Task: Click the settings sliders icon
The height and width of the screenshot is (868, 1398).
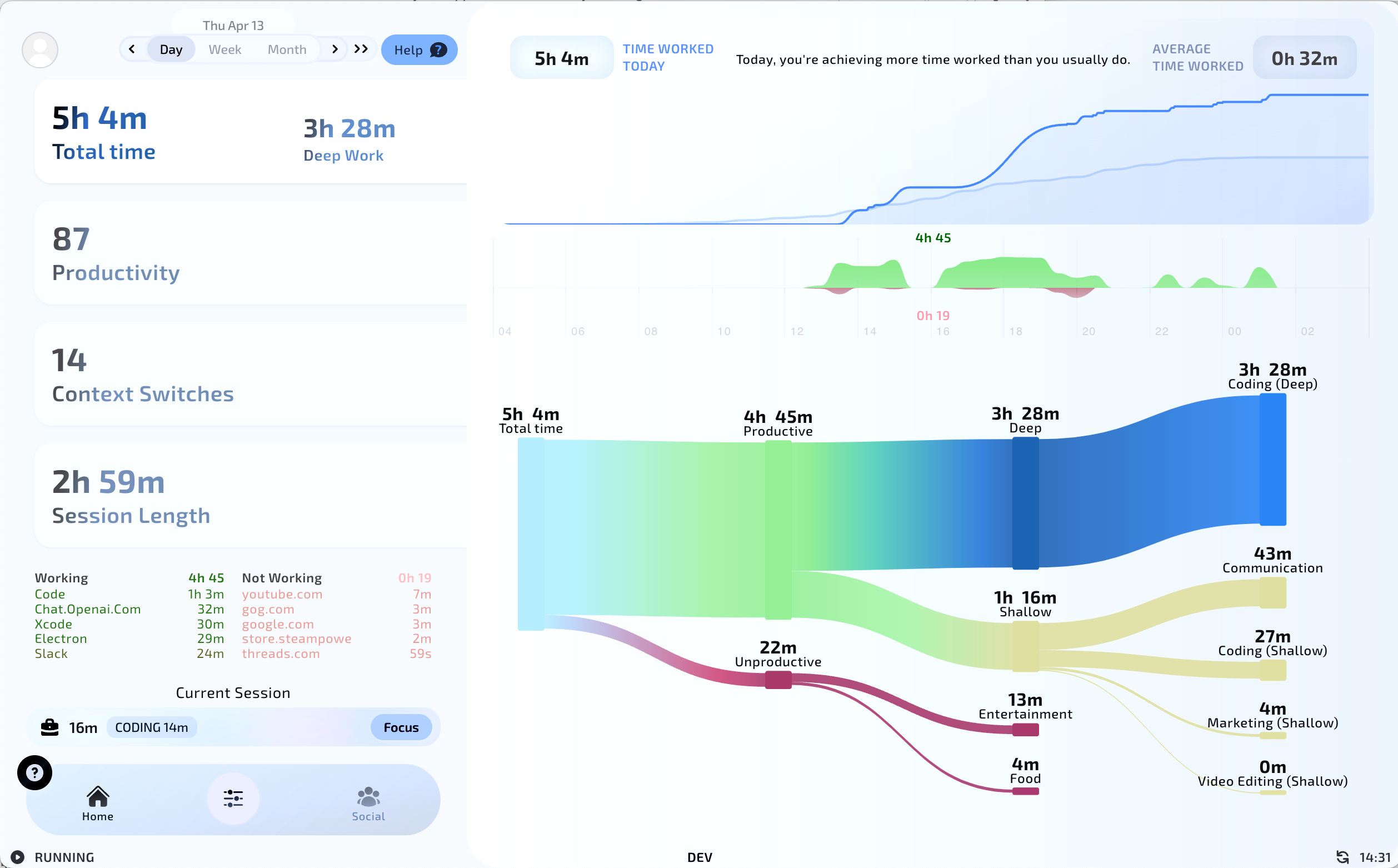Action: (233, 797)
